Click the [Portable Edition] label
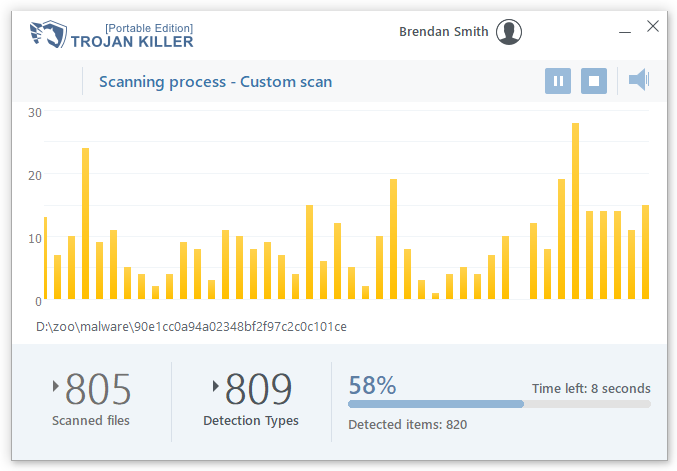 149,28
